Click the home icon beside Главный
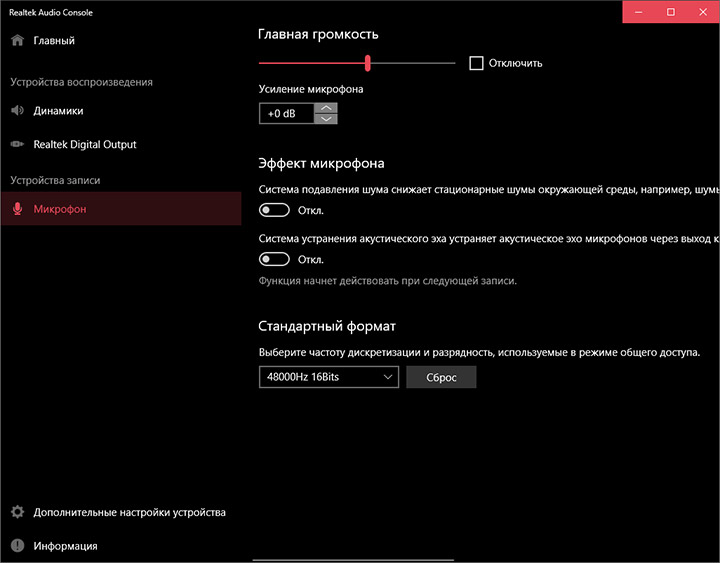This screenshot has width=720, height=563. 17,40
